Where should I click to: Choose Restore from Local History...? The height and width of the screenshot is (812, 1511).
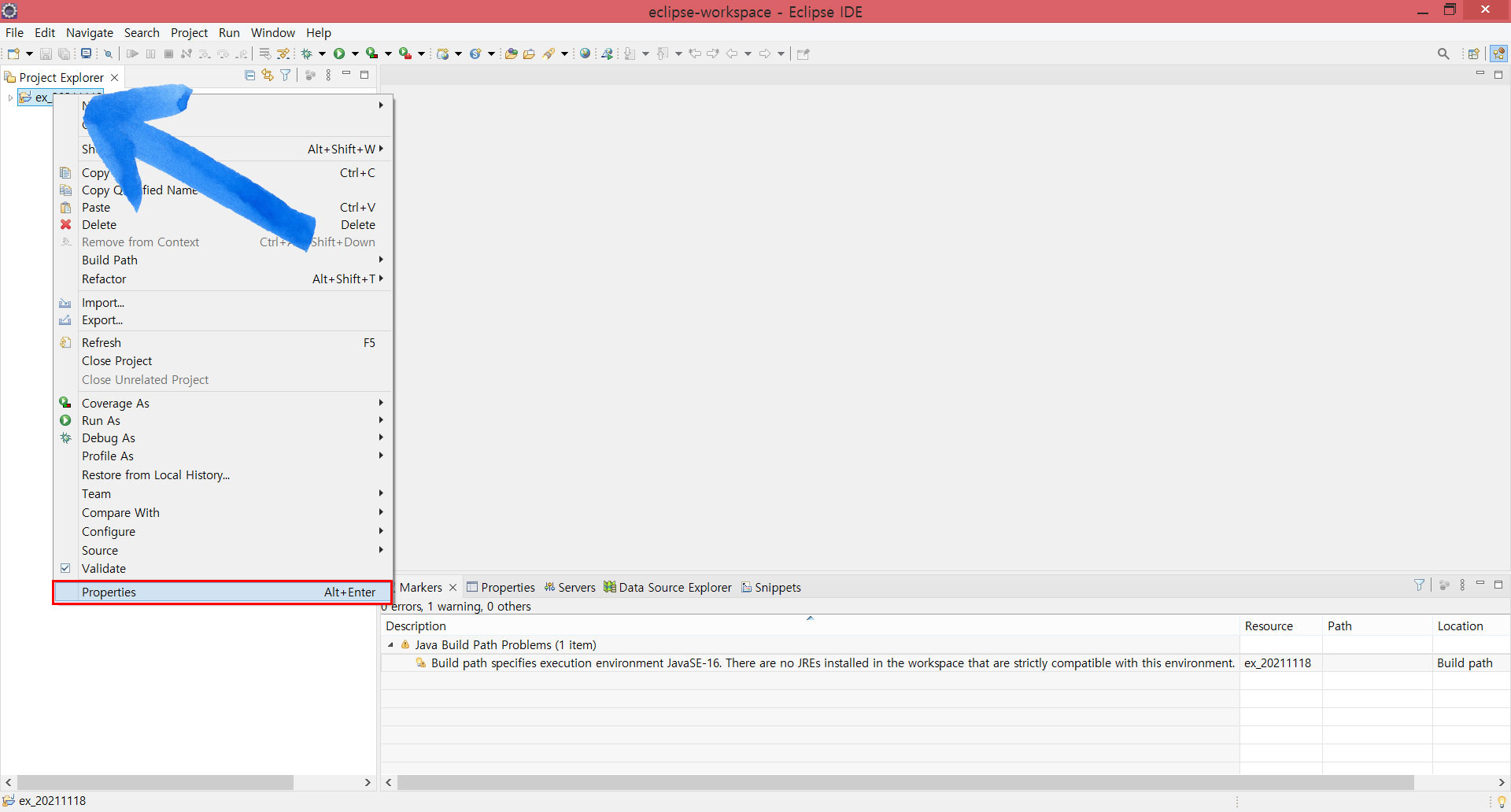[x=224, y=474]
